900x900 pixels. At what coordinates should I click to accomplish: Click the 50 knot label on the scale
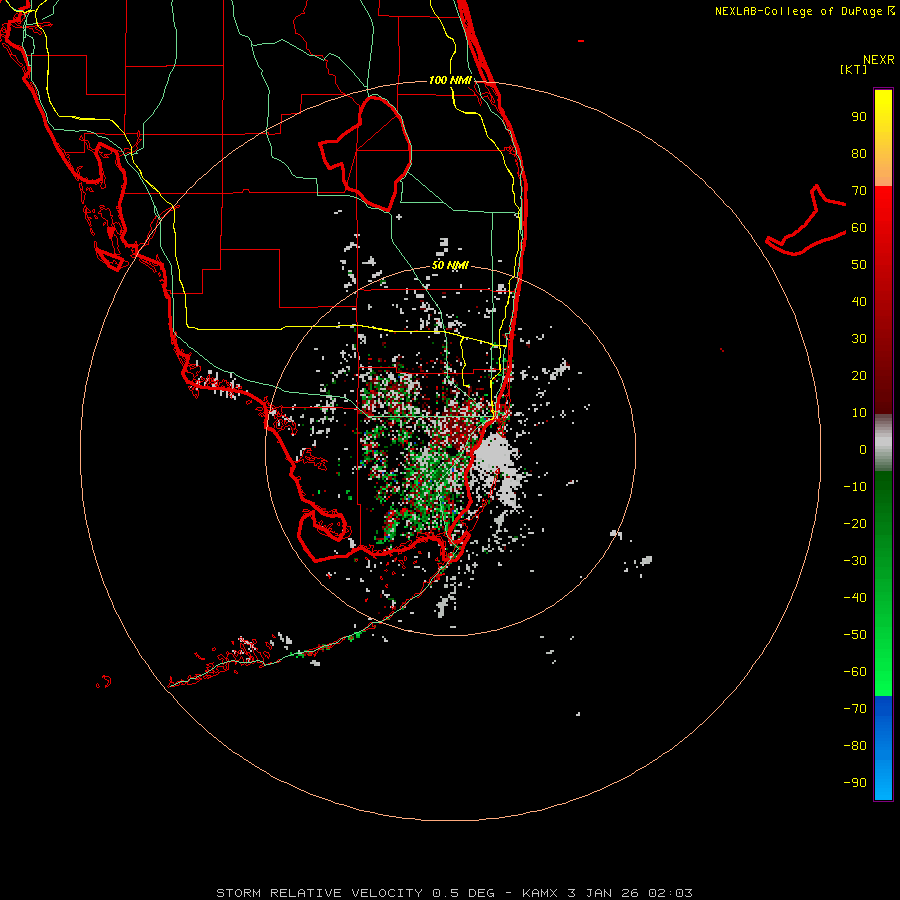(x=859, y=265)
